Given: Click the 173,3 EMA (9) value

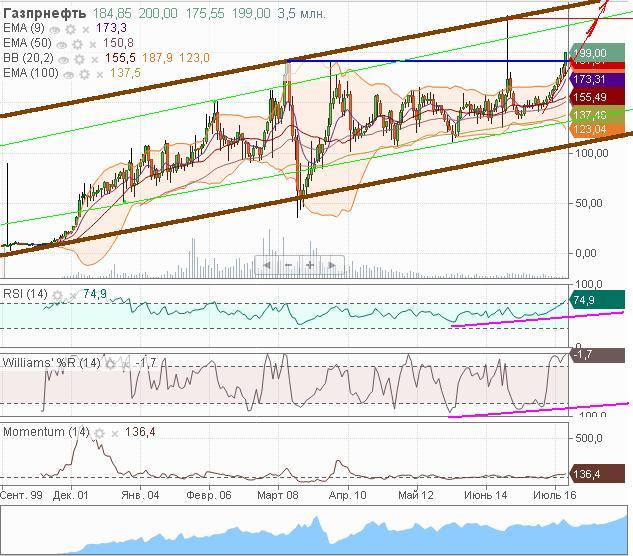Looking at the screenshot, I should click(111, 28).
